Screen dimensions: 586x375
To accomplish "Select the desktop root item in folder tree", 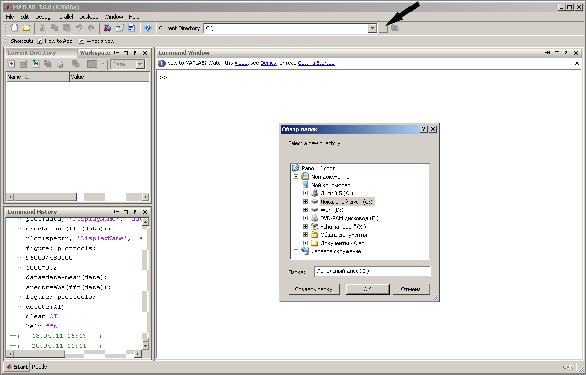I will click(x=314, y=168).
